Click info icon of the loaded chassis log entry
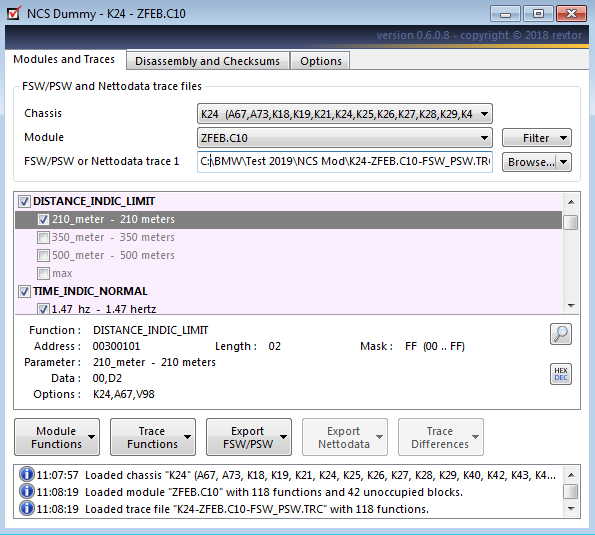 click(x=27, y=474)
